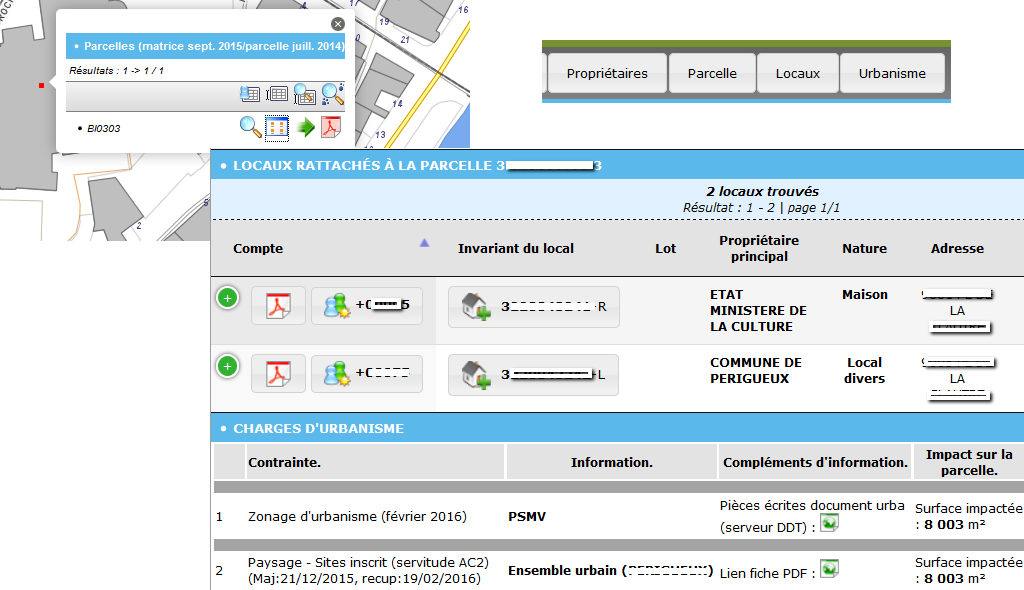Click the plain table icon in popup toolbar

[x=277, y=95]
